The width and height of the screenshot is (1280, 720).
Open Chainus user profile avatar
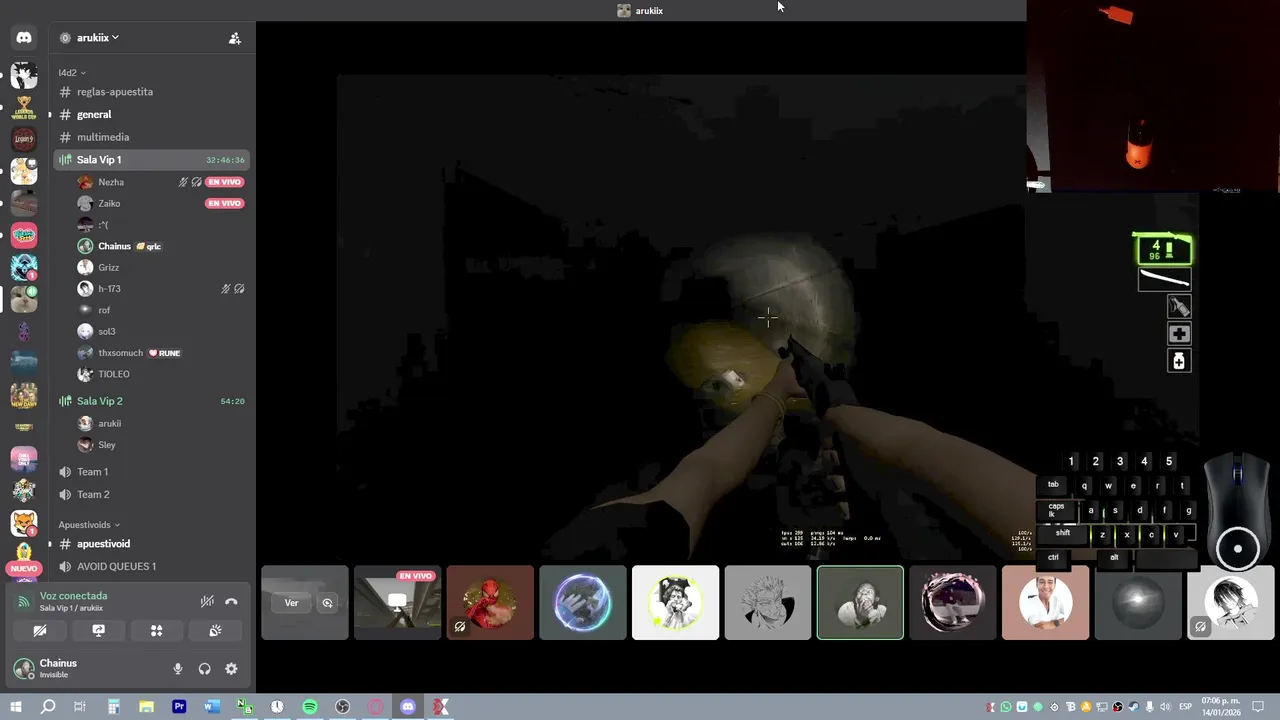tap(24, 668)
